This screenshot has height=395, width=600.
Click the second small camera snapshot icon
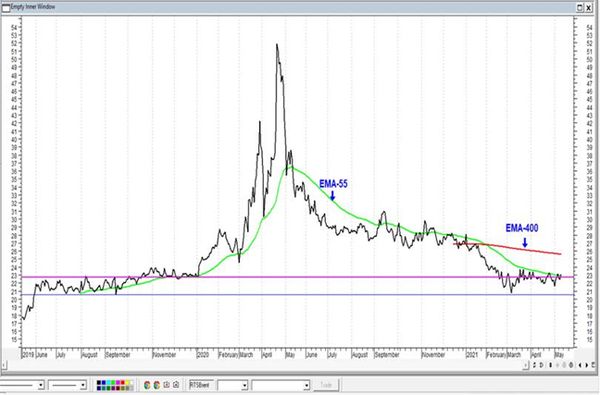176,385
